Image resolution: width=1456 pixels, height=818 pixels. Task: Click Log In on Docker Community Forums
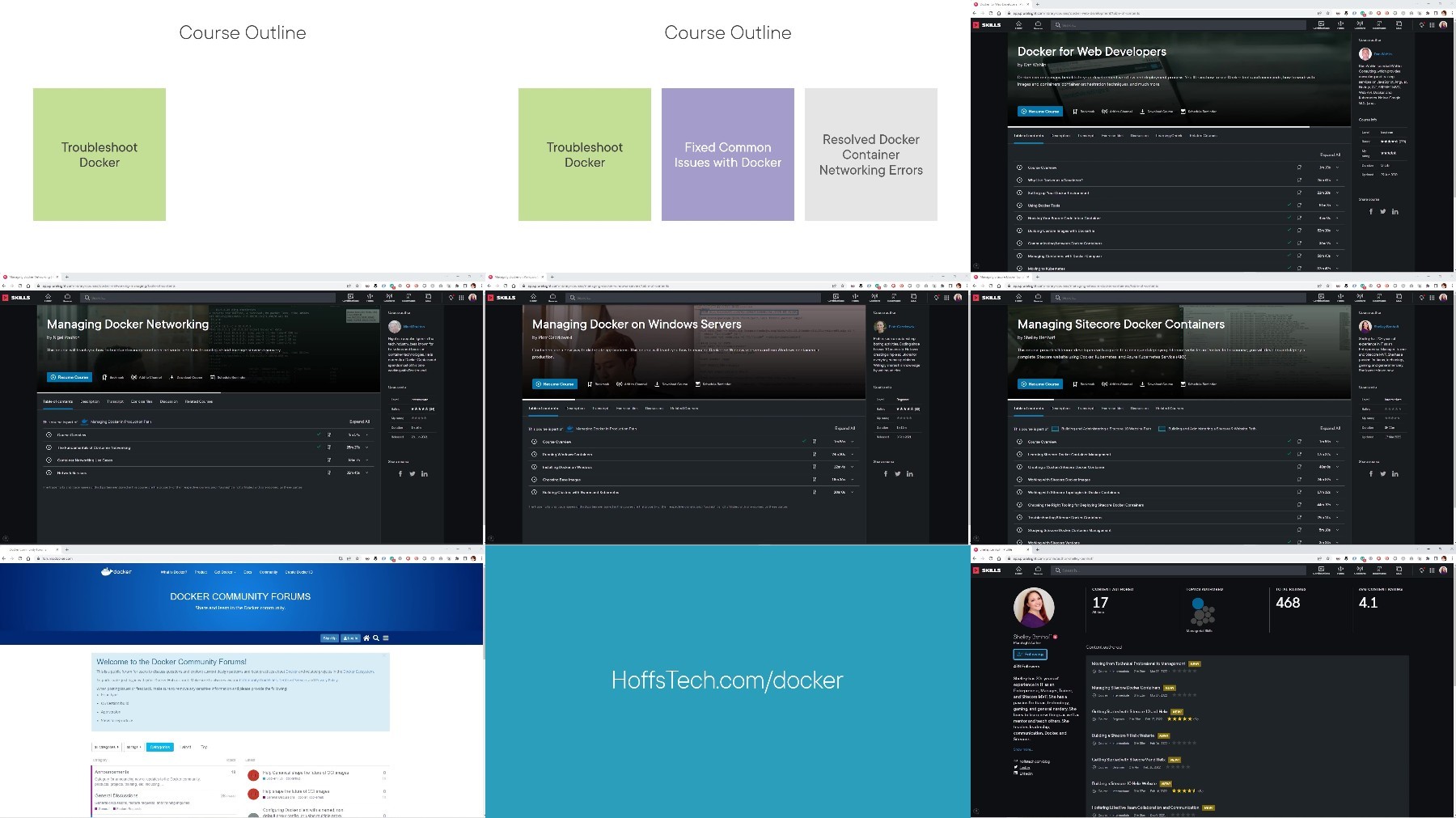pyautogui.click(x=350, y=638)
